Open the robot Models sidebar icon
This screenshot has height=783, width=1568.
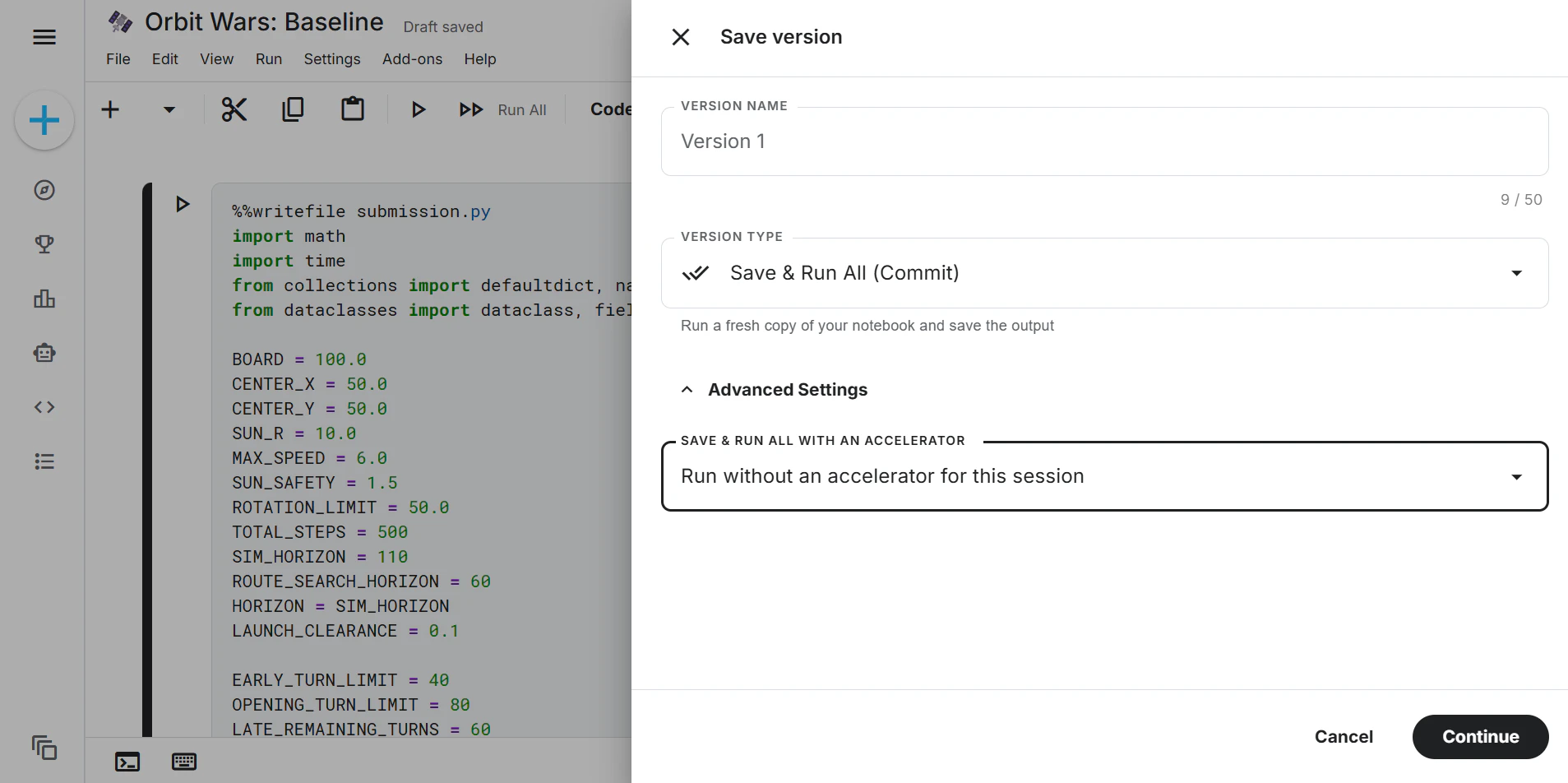pyautogui.click(x=44, y=353)
